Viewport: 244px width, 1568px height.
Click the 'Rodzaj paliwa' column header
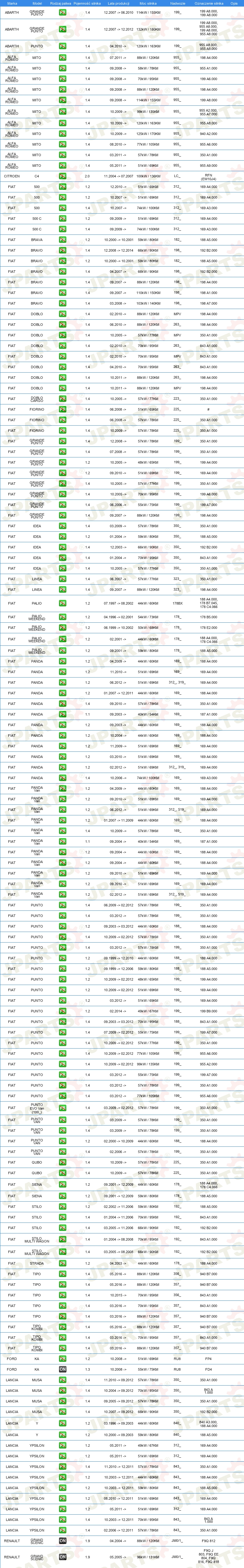pos(60,3)
